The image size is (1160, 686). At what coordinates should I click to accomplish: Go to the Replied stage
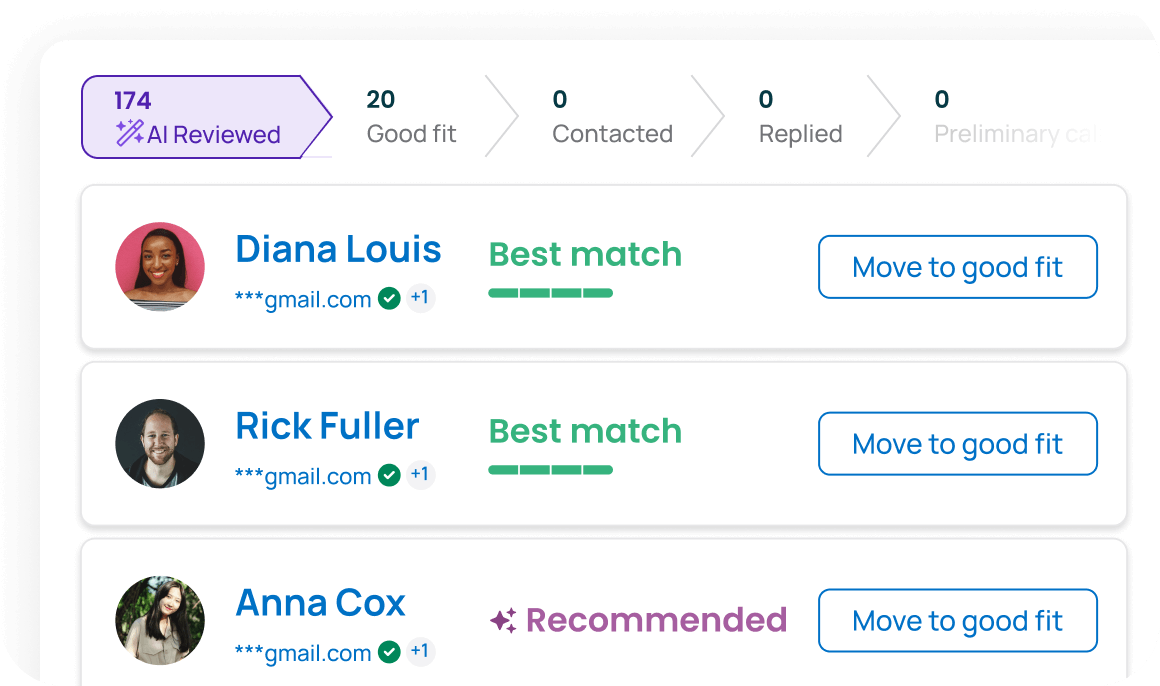[800, 117]
